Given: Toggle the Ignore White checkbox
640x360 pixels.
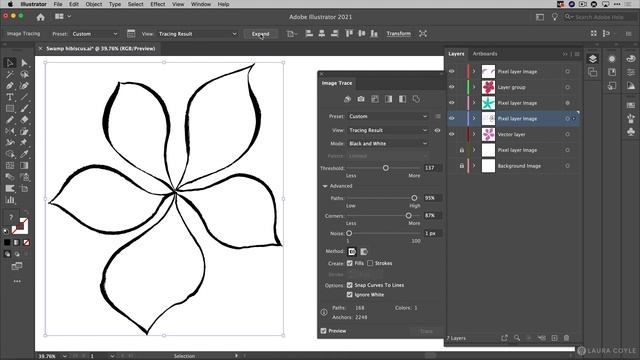Looking at the screenshot, I should [x=349, y=295].
